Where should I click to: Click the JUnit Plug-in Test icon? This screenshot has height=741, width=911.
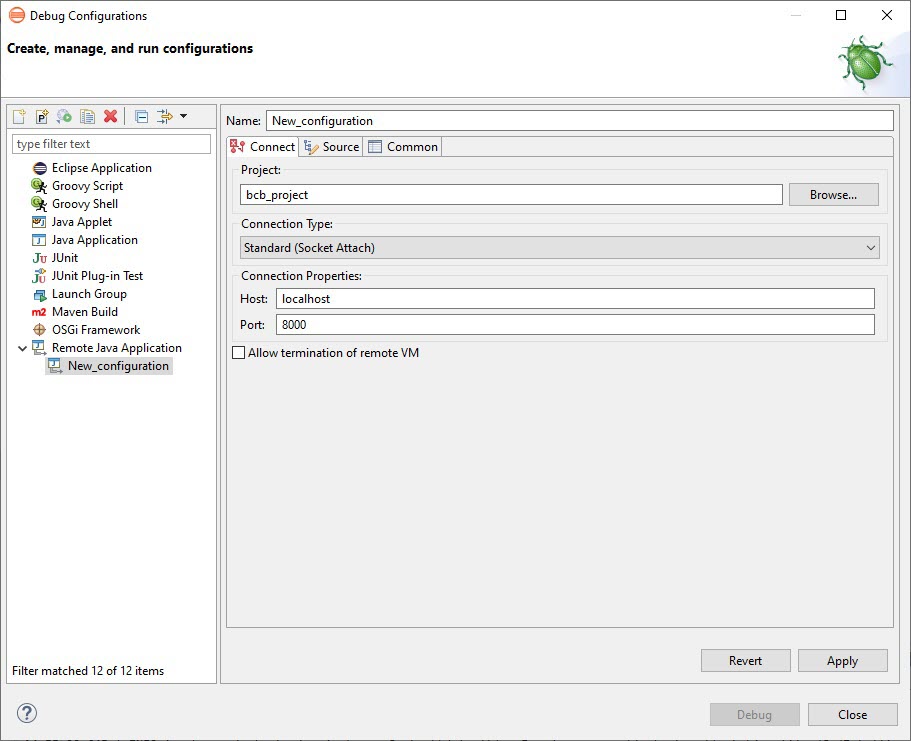[x=39, y=276]
